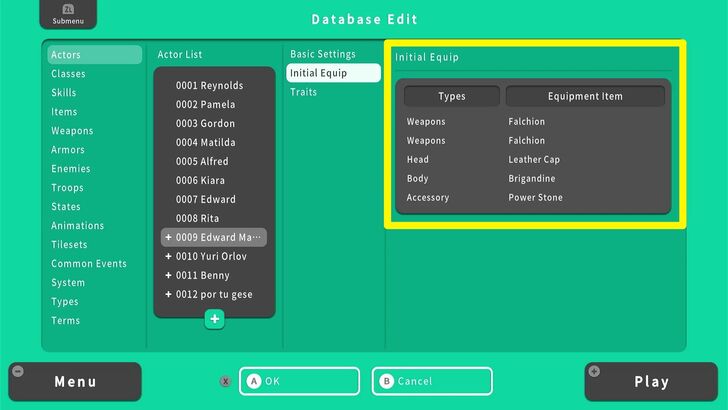Start the game with Play
728x410 pixels.
(x=651, y=382)
